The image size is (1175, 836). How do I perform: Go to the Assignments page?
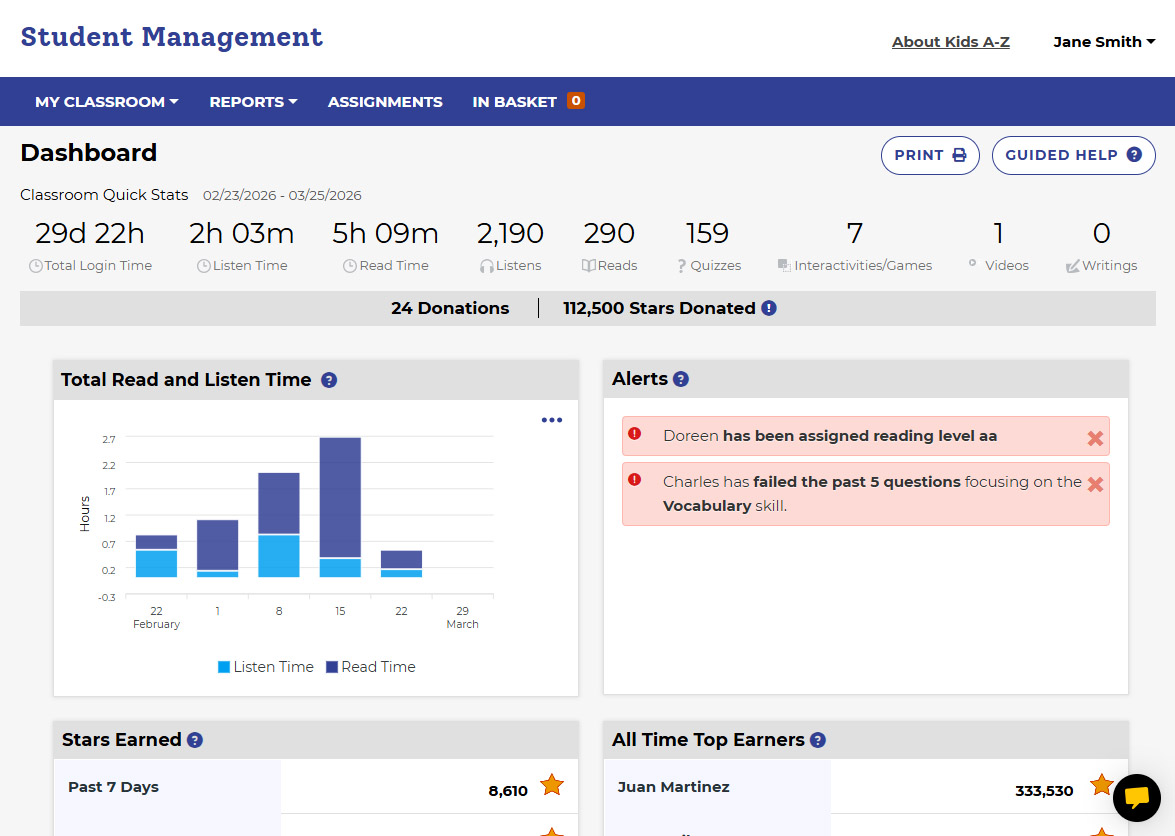click(385, 102)
